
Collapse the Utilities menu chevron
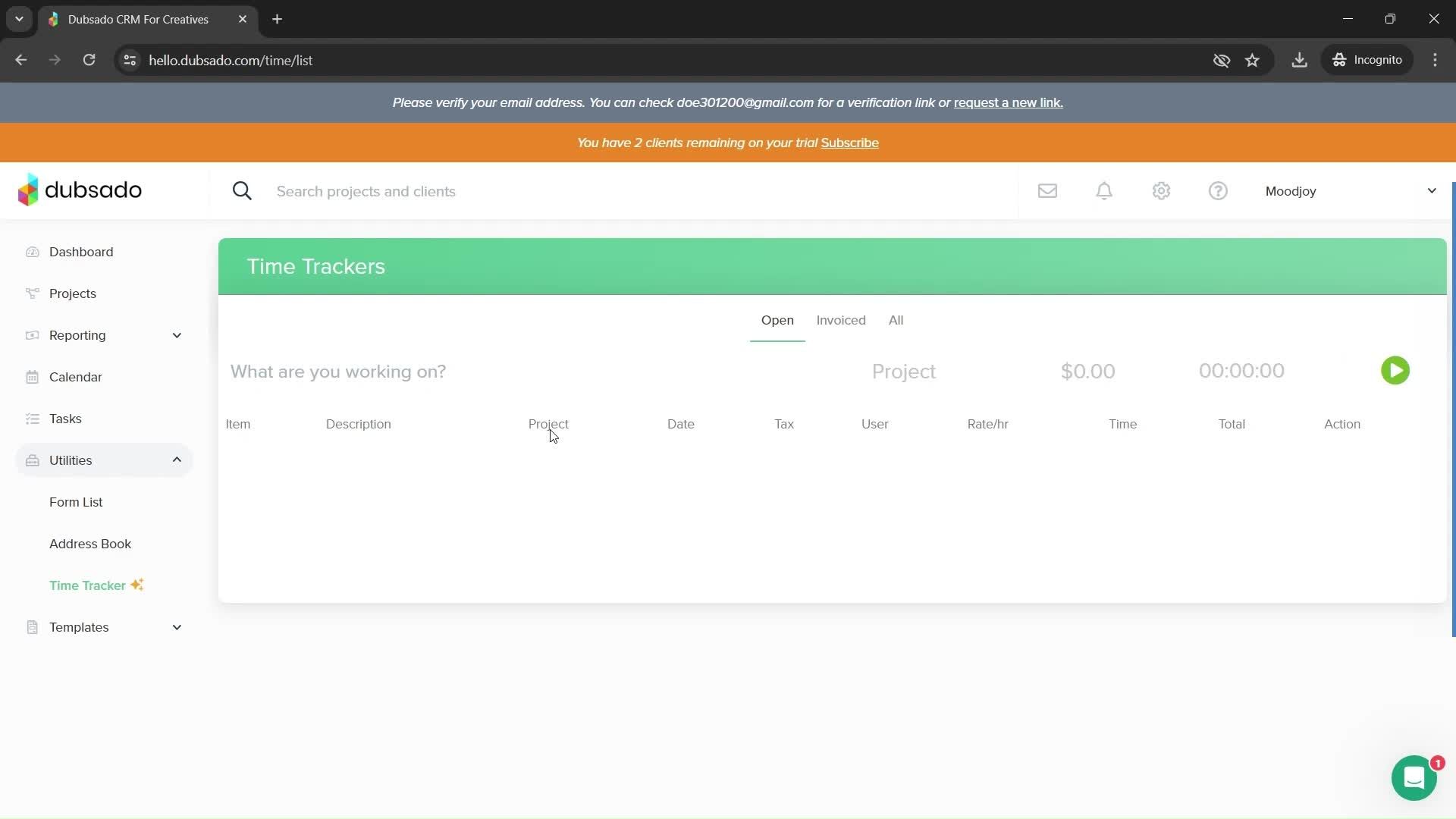click(x=177, y=460)
